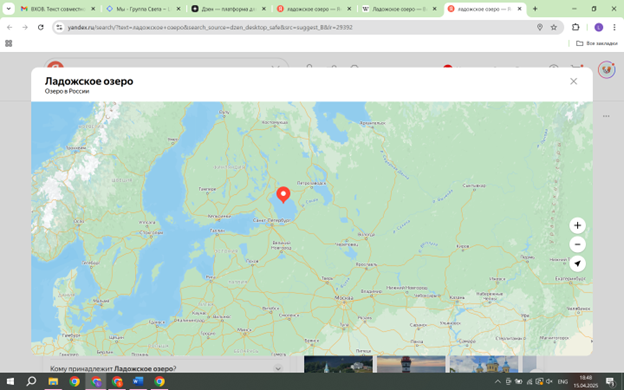
Task: Open Microsoft Word from the taskbar
Action: click(x=138, y=381)
